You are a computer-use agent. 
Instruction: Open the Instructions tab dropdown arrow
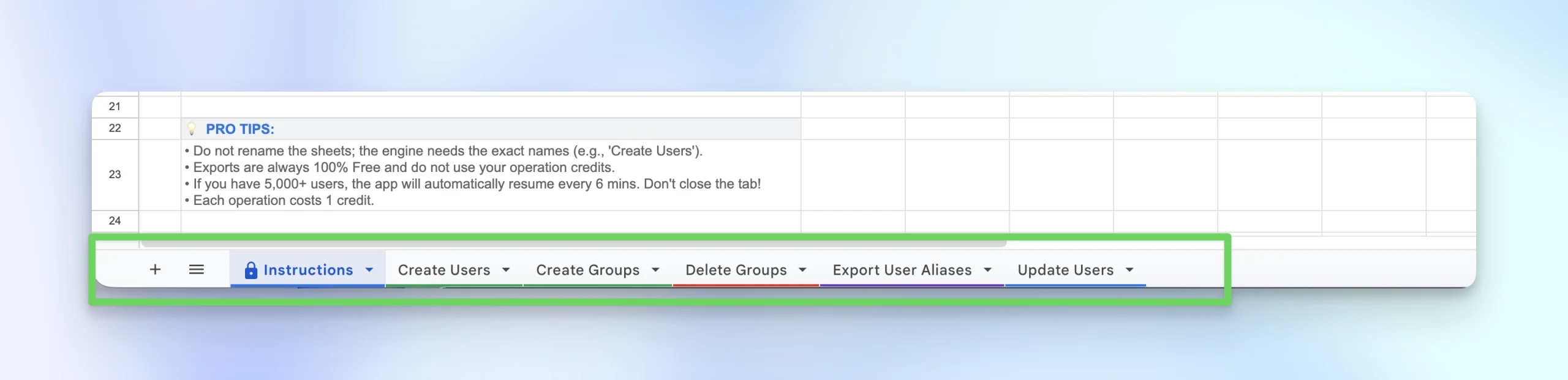click(x=369, y=269)
